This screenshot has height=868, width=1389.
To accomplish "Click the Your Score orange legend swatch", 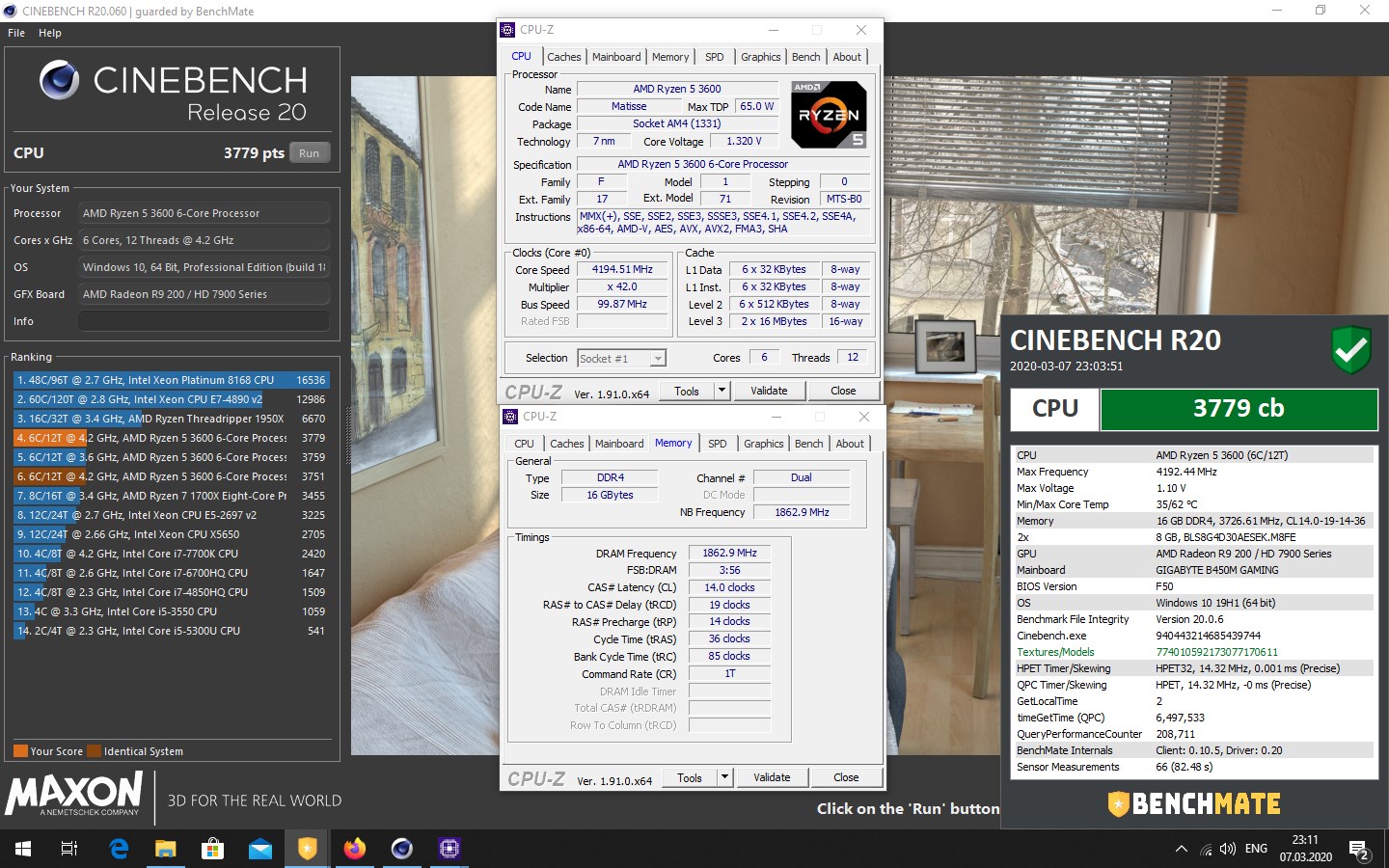I will coord(20,751).
